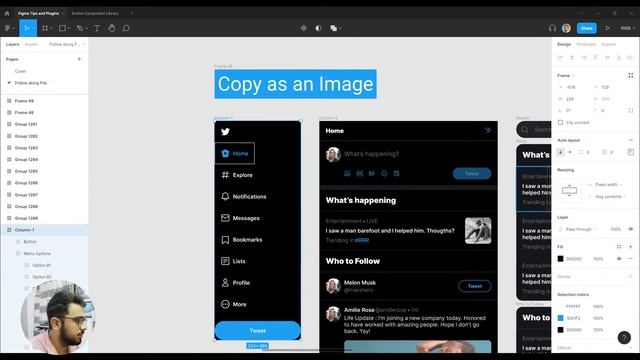Click the align vertical centers icon
Image resolution: width=640 pixels, height=360 pixels.
(607, 58)
